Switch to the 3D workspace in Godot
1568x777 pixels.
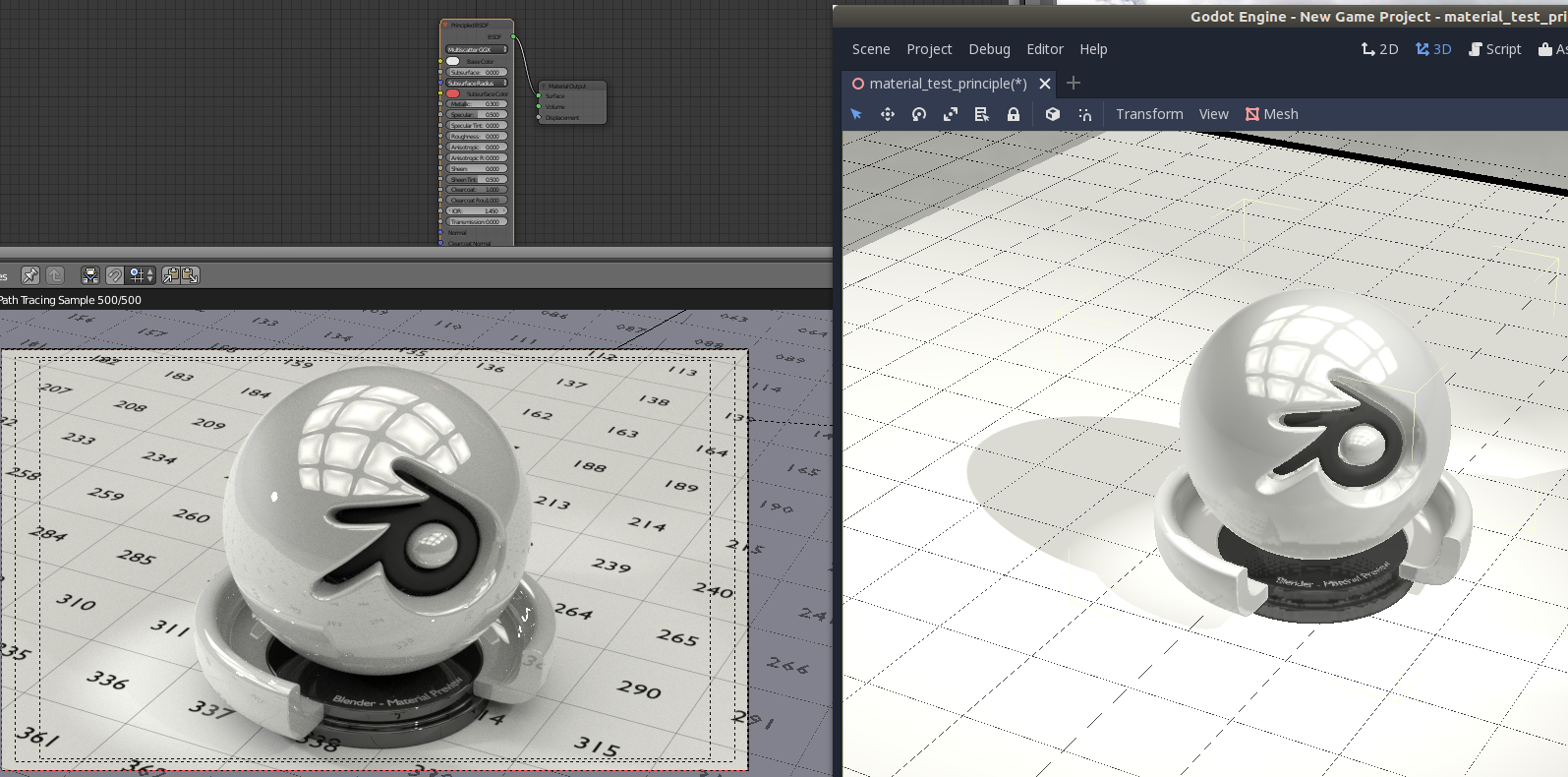tap(1433, 49)
